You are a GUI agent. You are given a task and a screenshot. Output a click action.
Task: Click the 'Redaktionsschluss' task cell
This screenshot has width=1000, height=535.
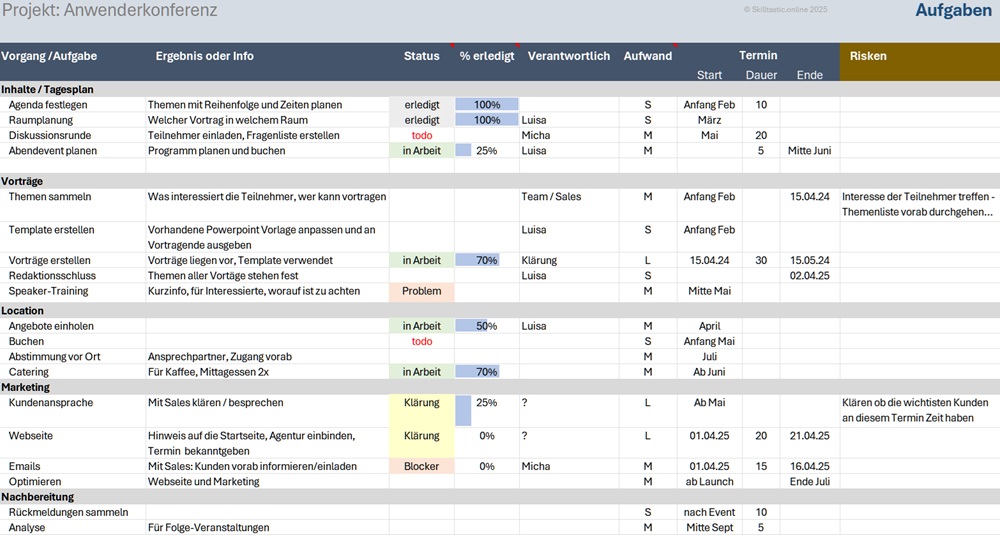73,275
